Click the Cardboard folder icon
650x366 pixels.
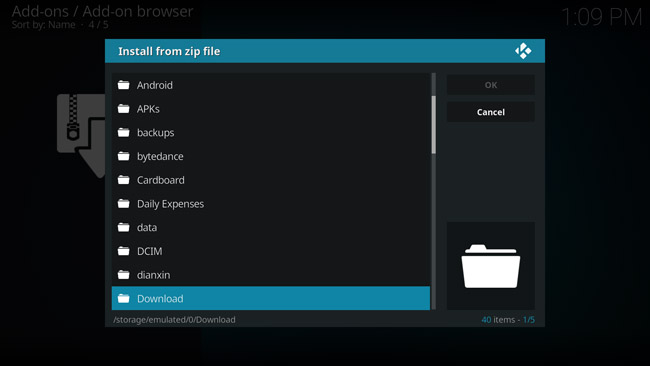124,180
